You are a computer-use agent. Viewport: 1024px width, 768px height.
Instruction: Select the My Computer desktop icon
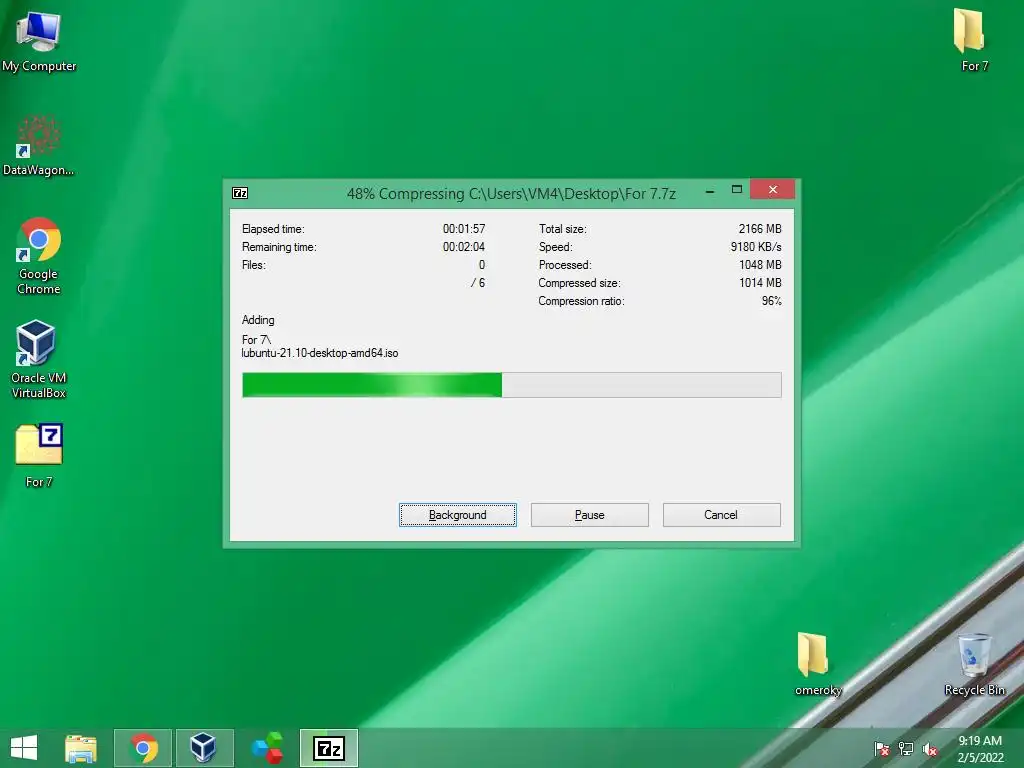[x=39, y=42]
